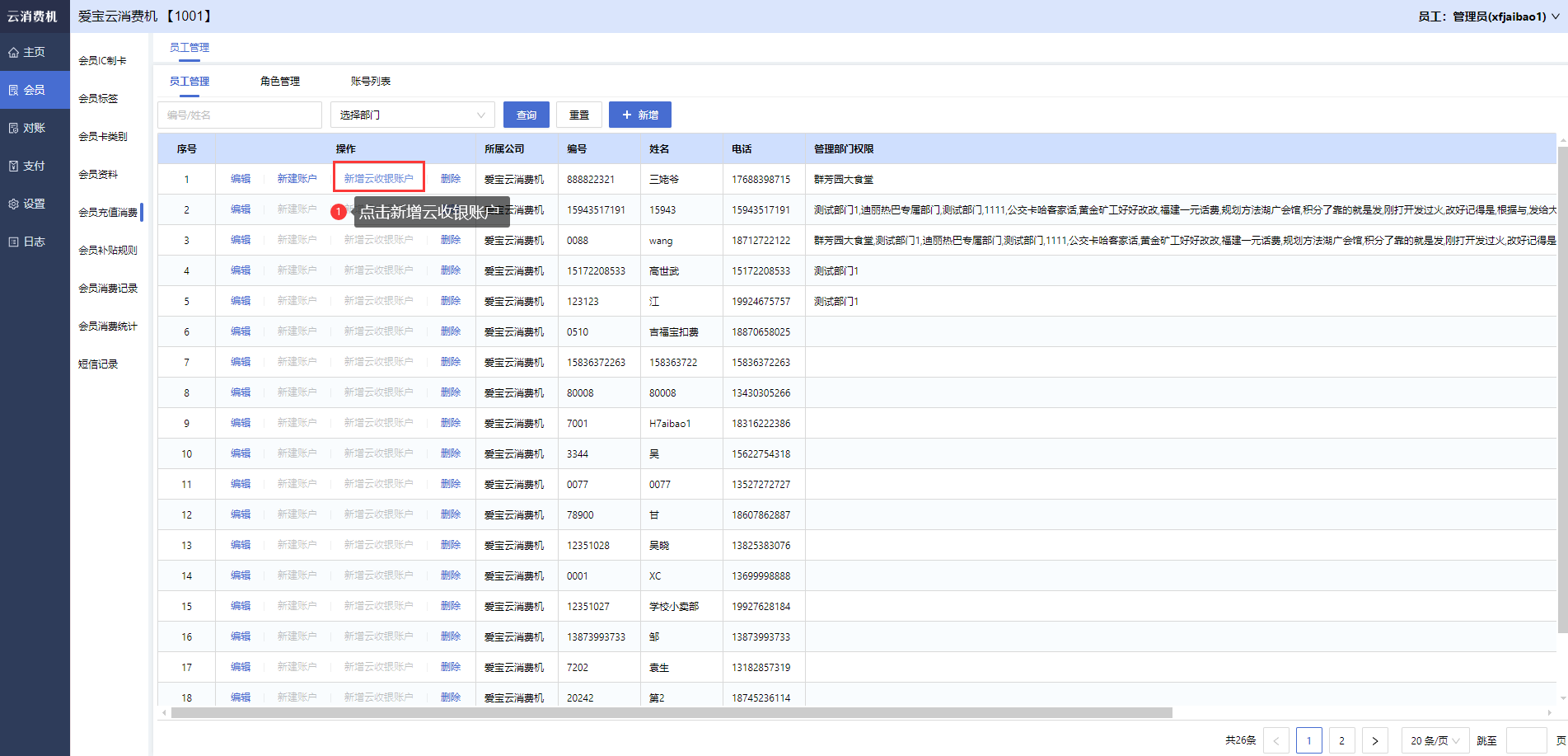1568x756 pixels.
Task: Open 会员消费统计 submenu item
Action: coord(108,326)
